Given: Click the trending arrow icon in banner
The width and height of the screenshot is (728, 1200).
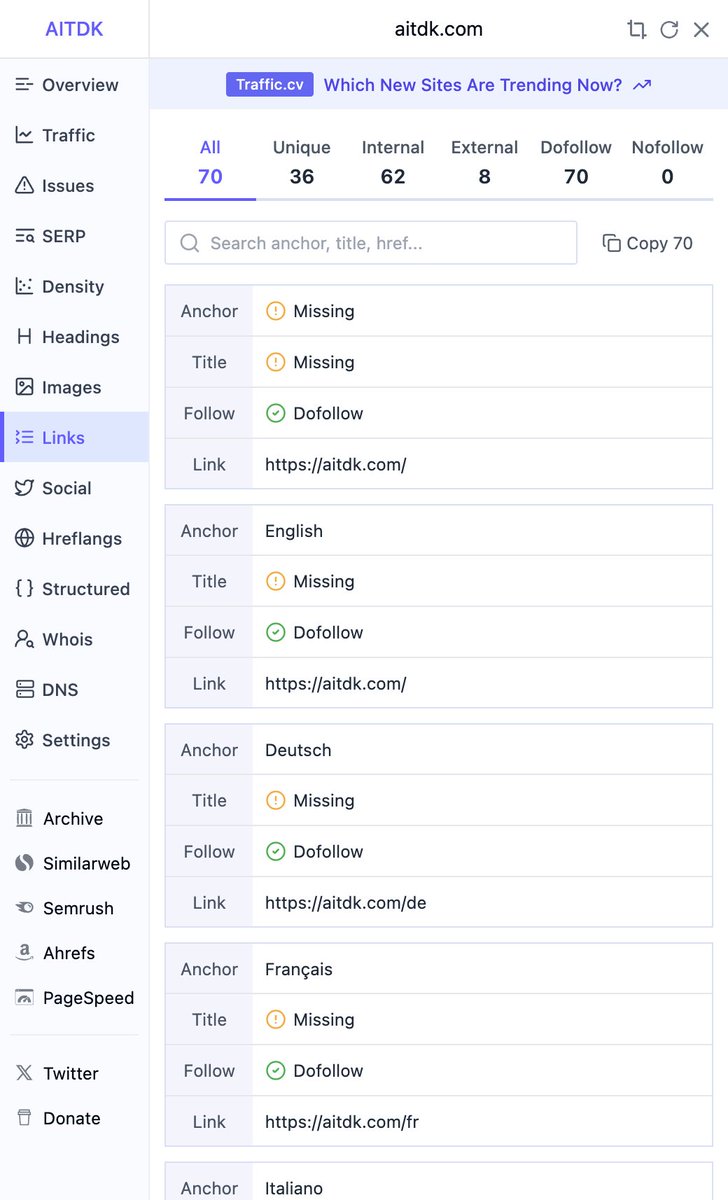Looking at the screenshot, I should coord(642,85).
